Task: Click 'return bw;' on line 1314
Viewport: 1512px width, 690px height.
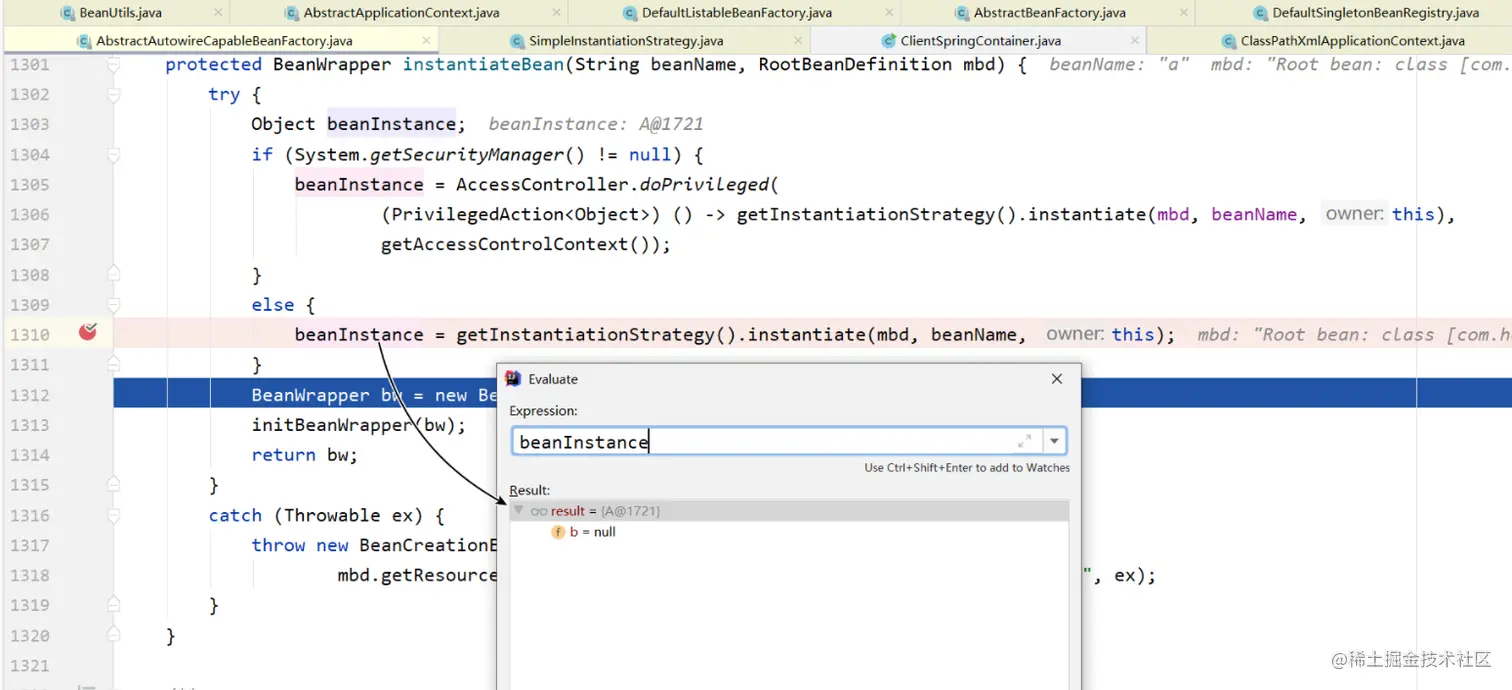Action: tap(305, 455)
